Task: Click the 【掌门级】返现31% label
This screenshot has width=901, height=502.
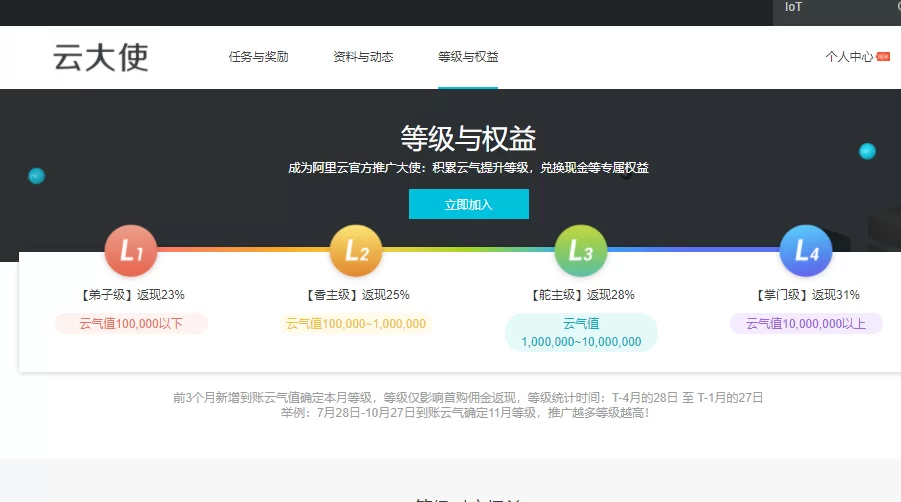Action: coord(806,295)
